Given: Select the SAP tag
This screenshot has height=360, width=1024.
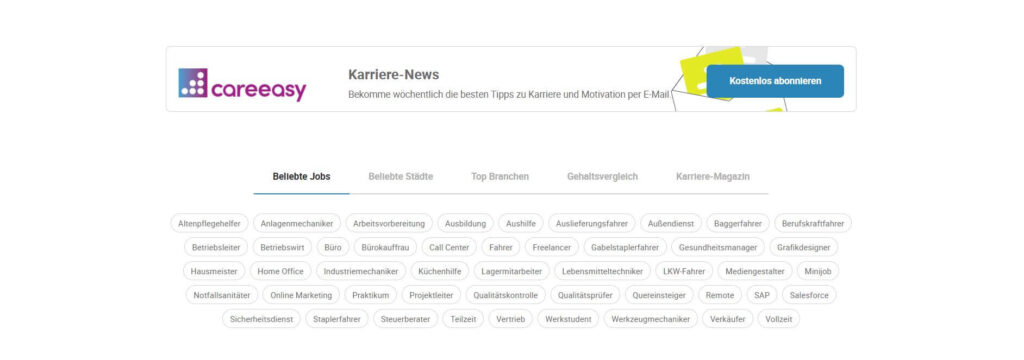Looking at the screenshot, I should 762,295.
